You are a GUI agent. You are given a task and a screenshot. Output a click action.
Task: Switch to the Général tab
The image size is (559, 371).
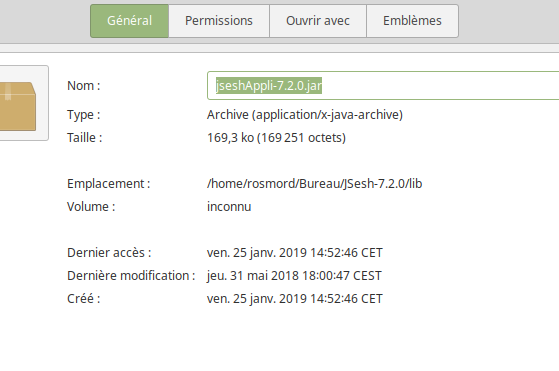point(129,21)
